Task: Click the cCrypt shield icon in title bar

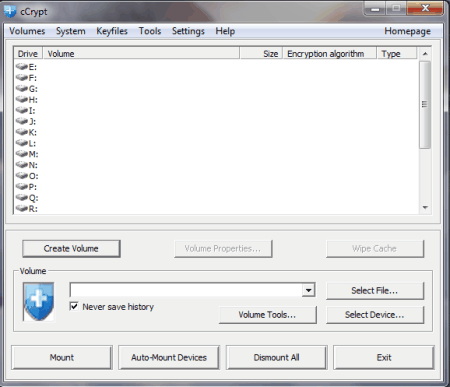Action: pyautogui.click(x=10, y=11)
